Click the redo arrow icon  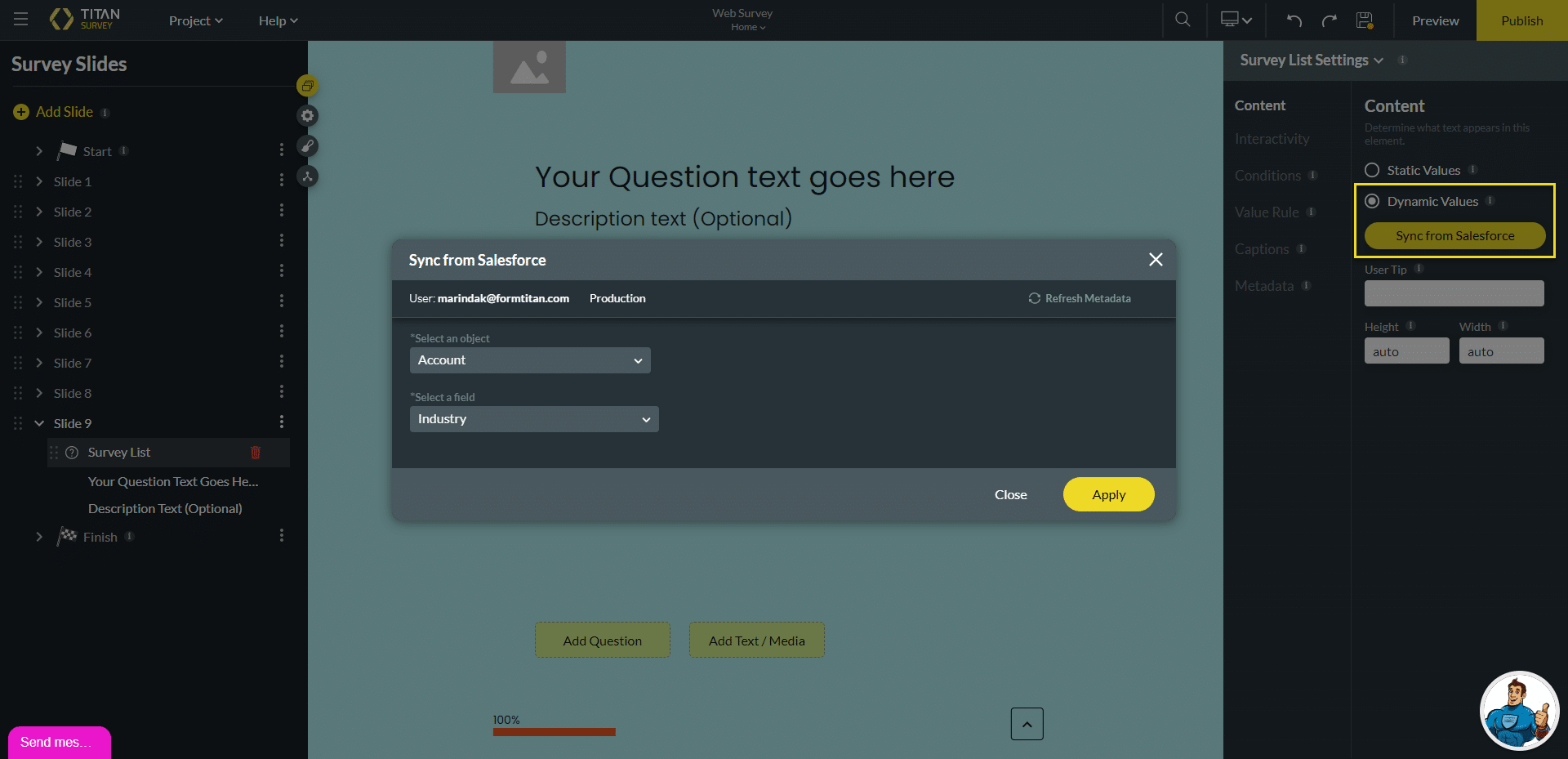click(1329, 20)
